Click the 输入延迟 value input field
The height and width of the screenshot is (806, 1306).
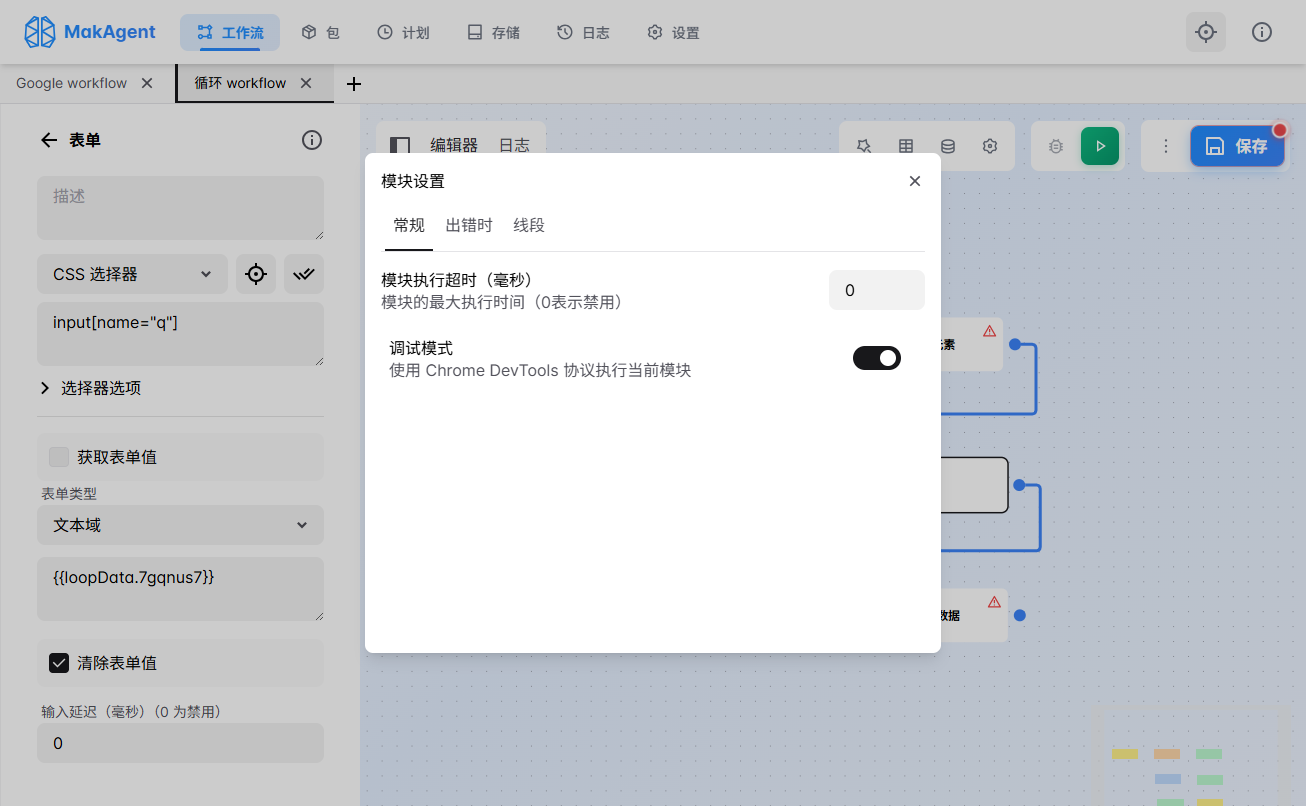[x=180, y=743]
